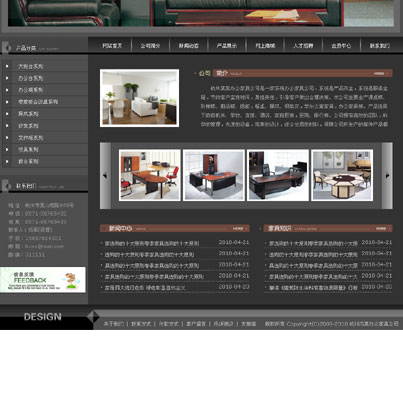Click the carousel left arrow button
Screen dimensions: 403x393
click(x=105, y=176)
